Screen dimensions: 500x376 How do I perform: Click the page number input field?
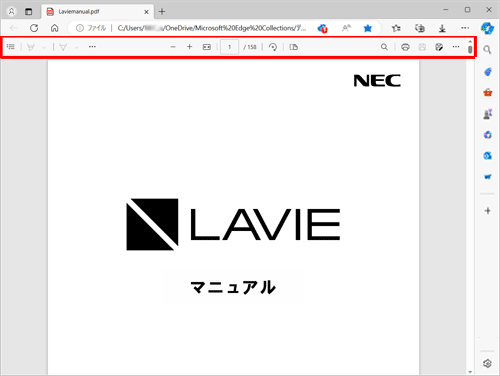229,47
